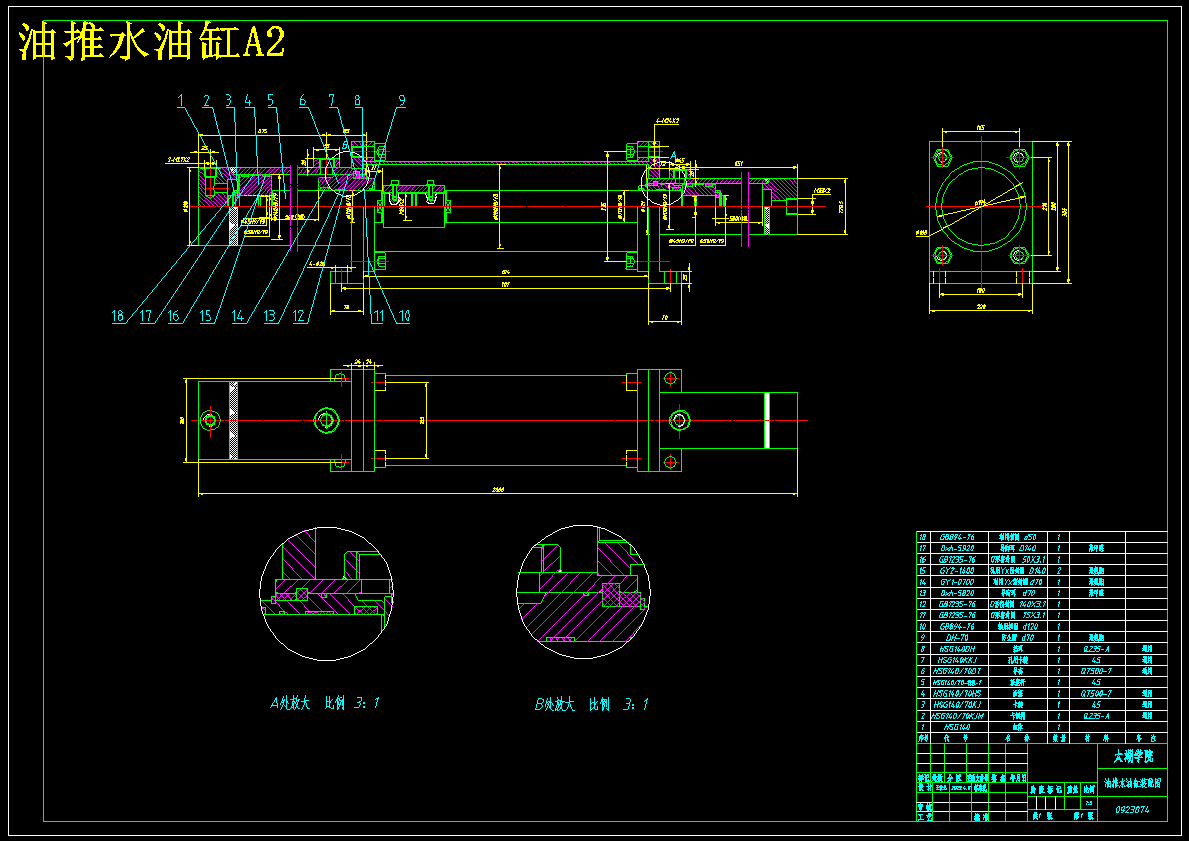Image resolution: width=1189 pixels, height=841 pixels.
Task: Pick part balloon number 8
Action: [357, 101]
